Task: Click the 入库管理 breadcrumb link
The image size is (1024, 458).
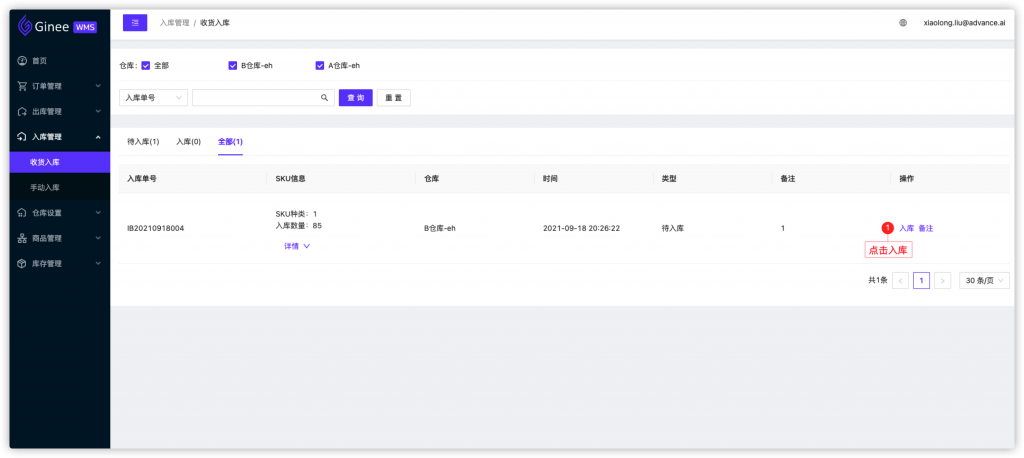Action: pos(174,23)
